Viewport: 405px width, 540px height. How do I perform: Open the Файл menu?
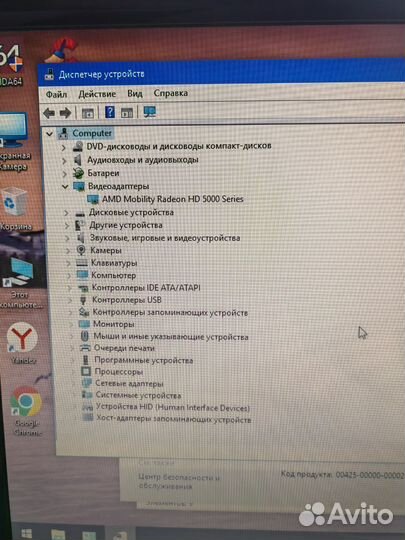(x=56, y=94)
